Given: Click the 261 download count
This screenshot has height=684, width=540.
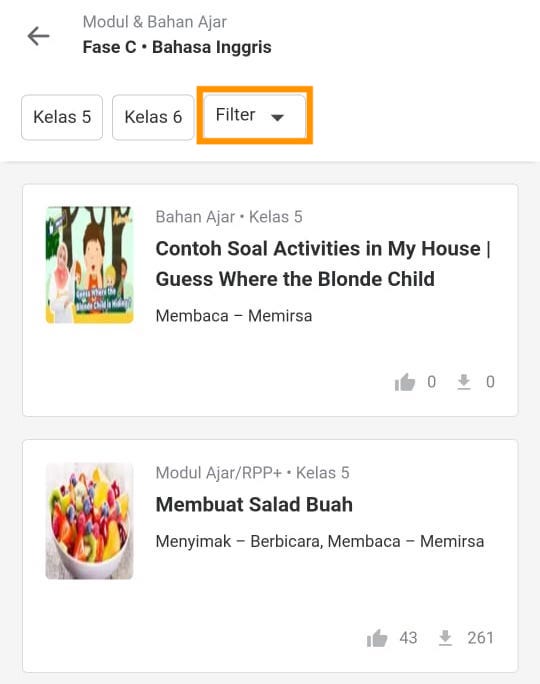Looking at the screenshot, I should (x=480, y=638).
